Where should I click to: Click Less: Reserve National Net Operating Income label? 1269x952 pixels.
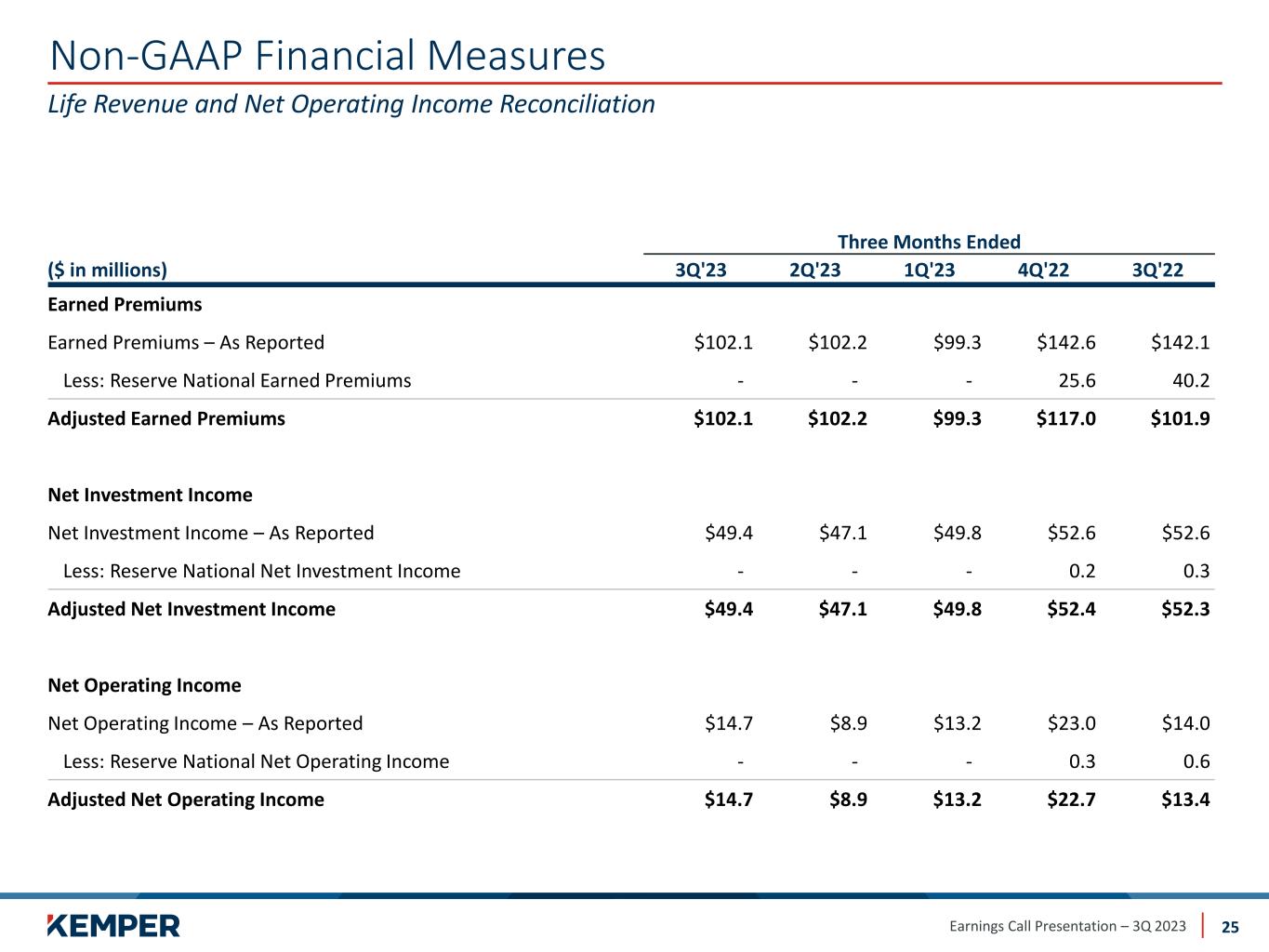(x=256, y=761)
